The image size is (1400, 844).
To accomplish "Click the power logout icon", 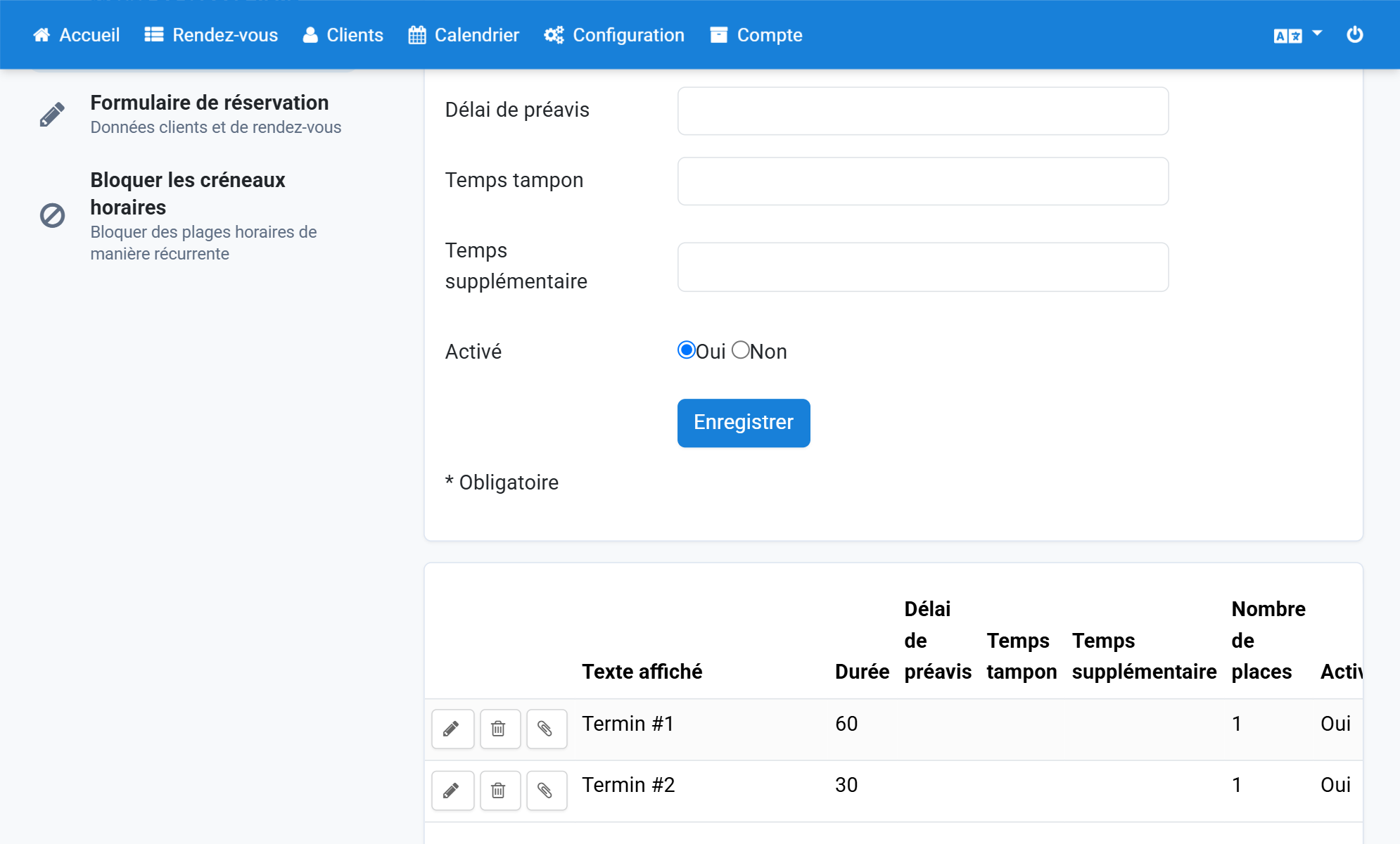I will (1355, 34).
